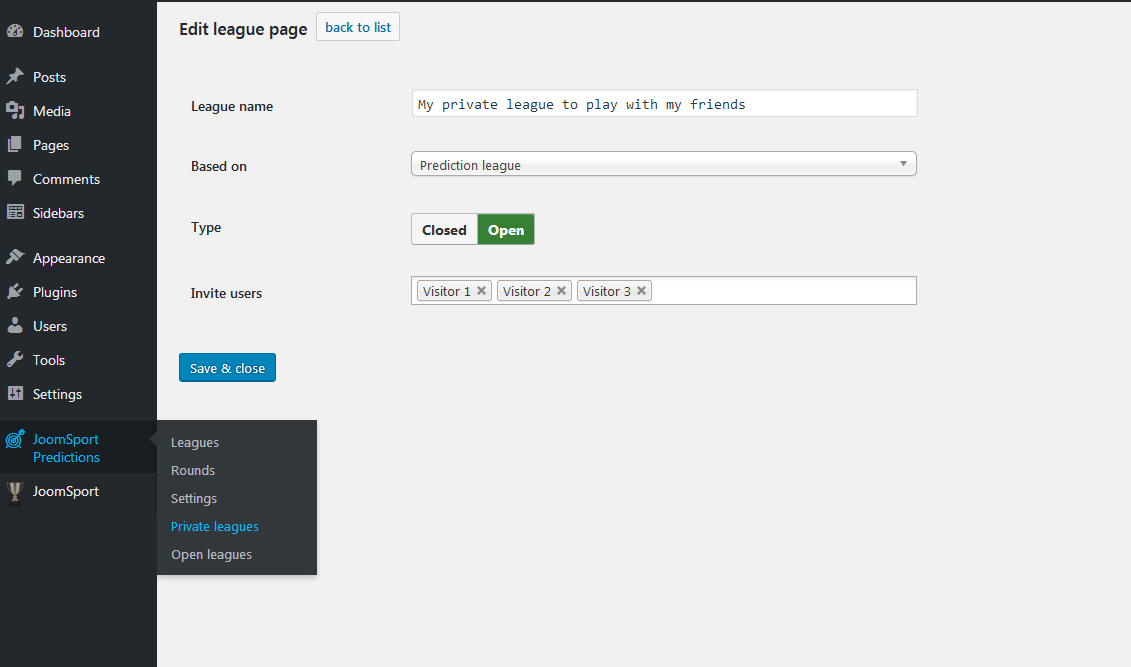Screen dimensions: 1131x667
Task: Set league type to Open
Action: point(506,229)
